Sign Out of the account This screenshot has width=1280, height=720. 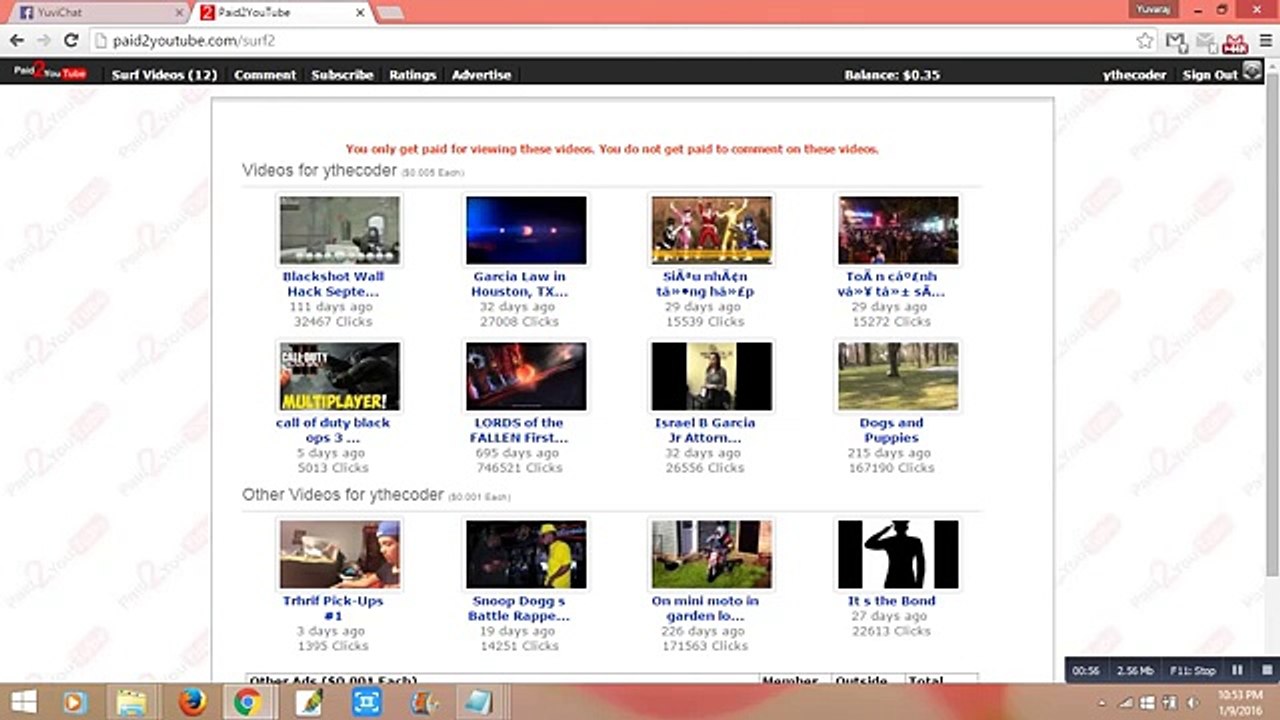click(x=1210, y=75)
